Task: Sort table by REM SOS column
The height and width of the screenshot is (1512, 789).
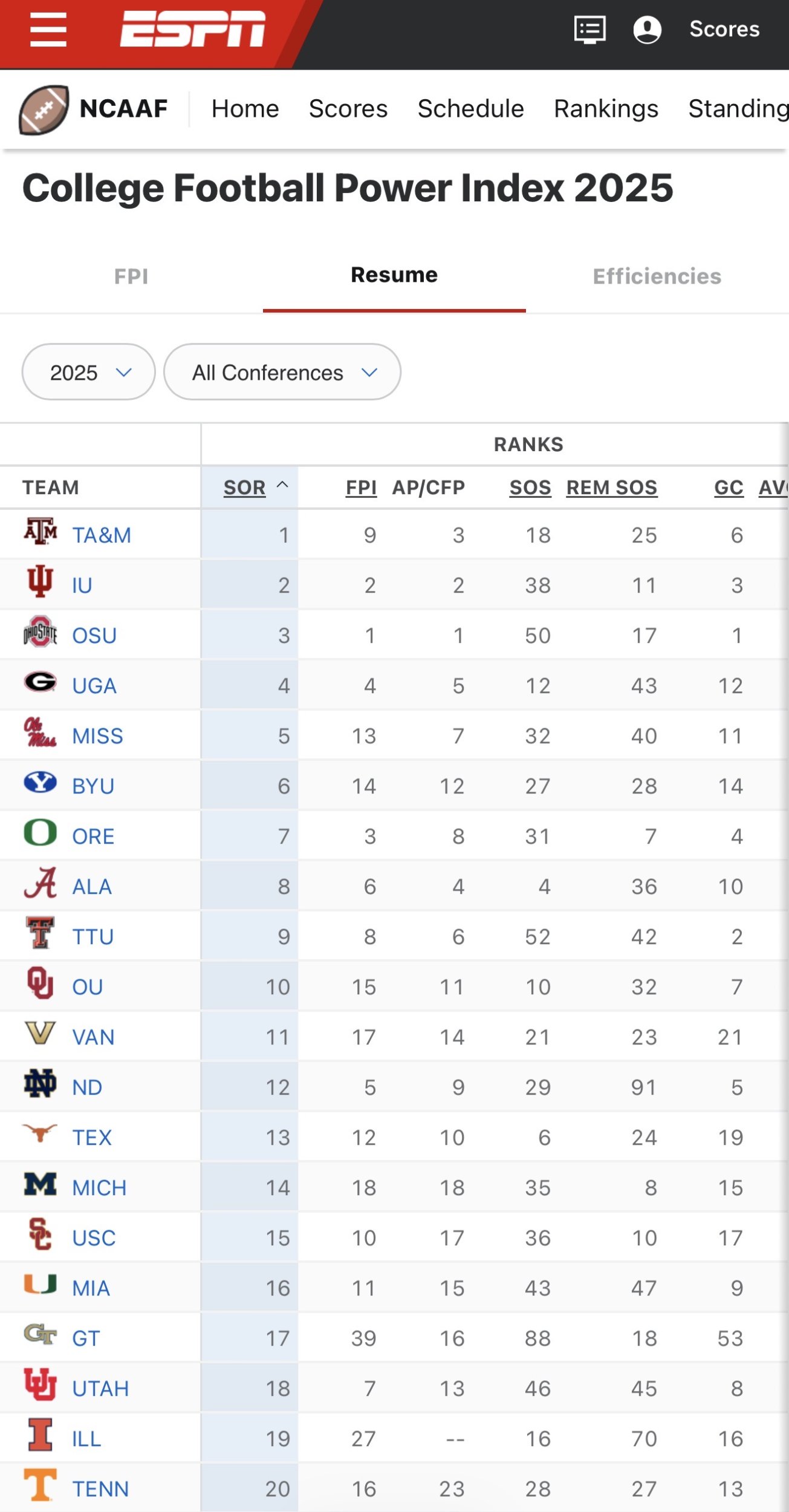Action: click(612, 487)
